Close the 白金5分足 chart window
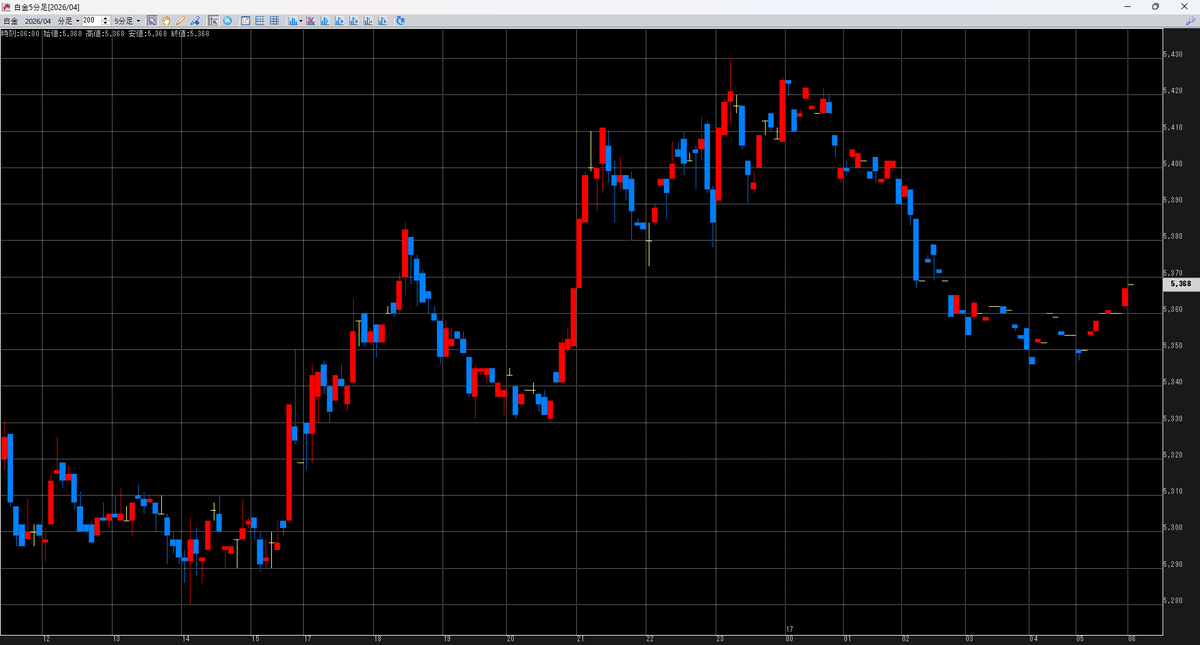The image size is (1200, 645). (x=1183, y=6)
